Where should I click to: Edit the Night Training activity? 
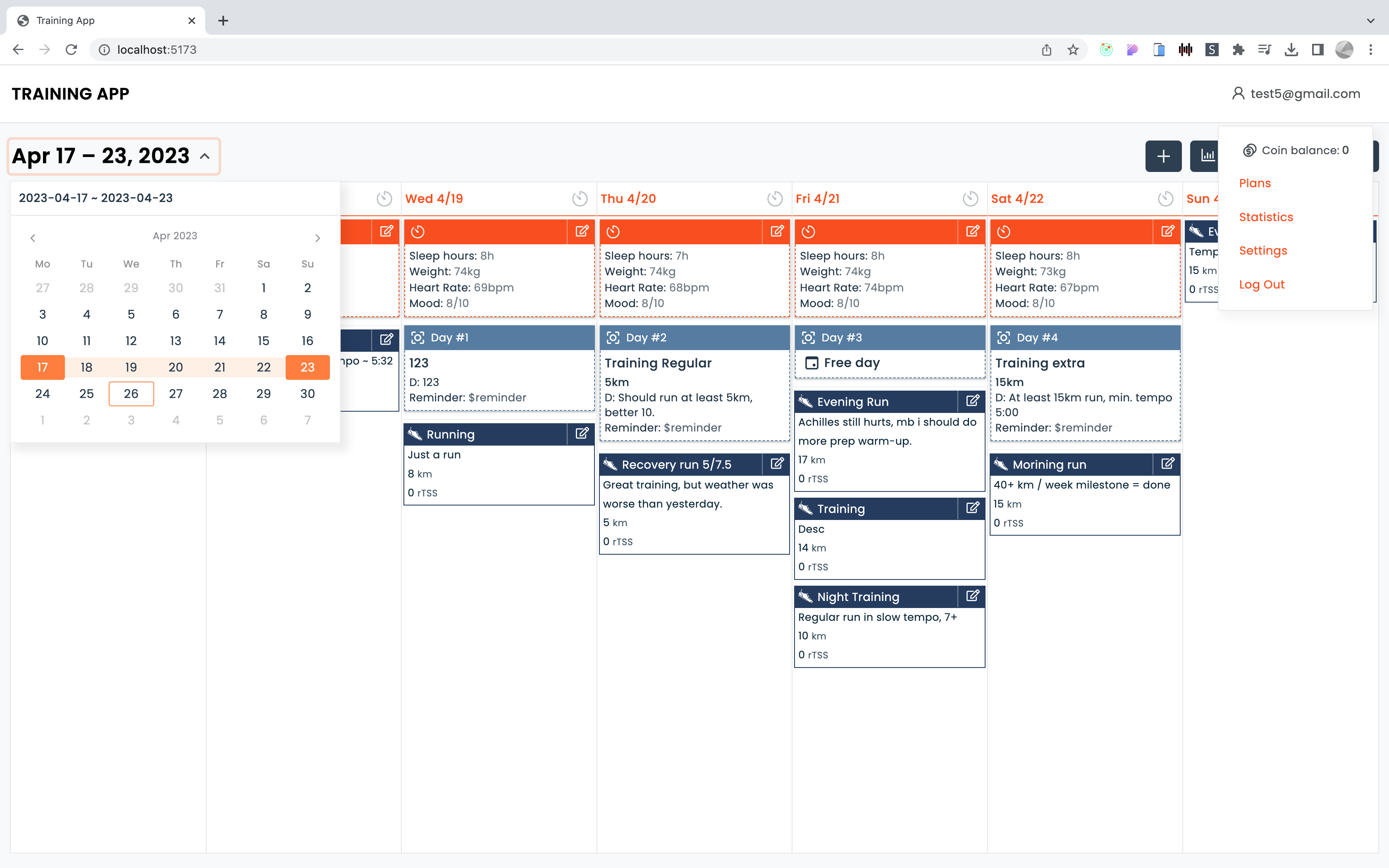click(972, 596)
